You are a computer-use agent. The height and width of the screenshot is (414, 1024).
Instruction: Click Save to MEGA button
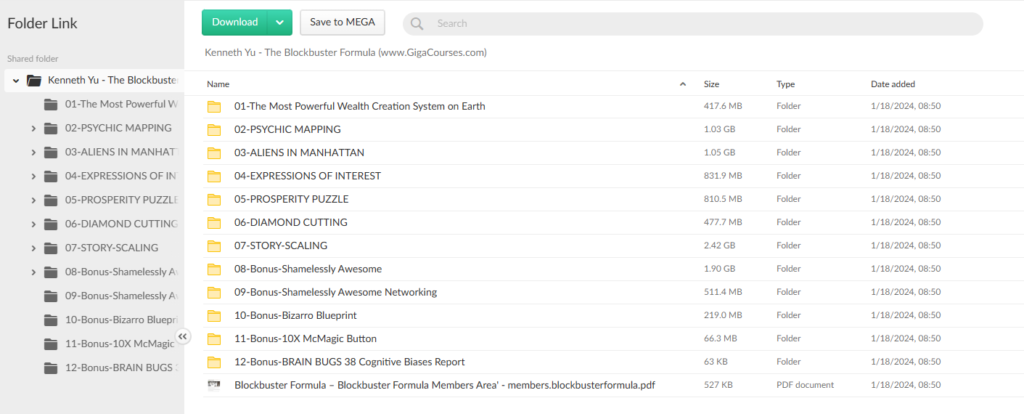(342, 22)
